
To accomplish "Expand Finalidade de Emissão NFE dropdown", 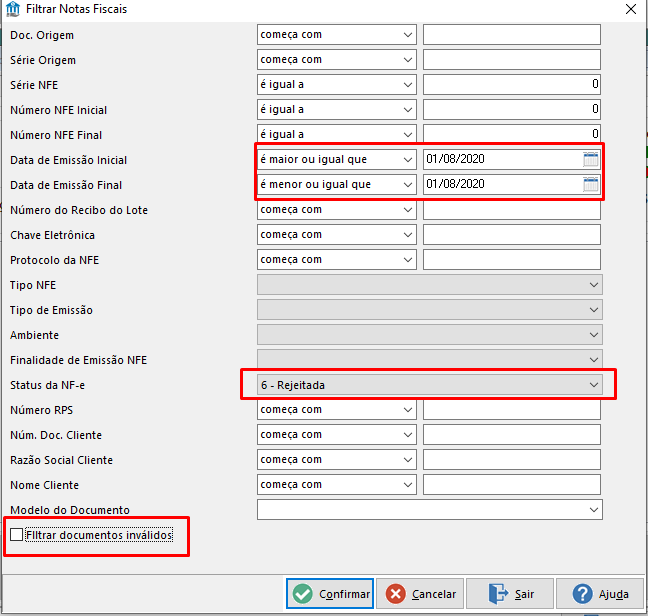I will pos(430,359).
